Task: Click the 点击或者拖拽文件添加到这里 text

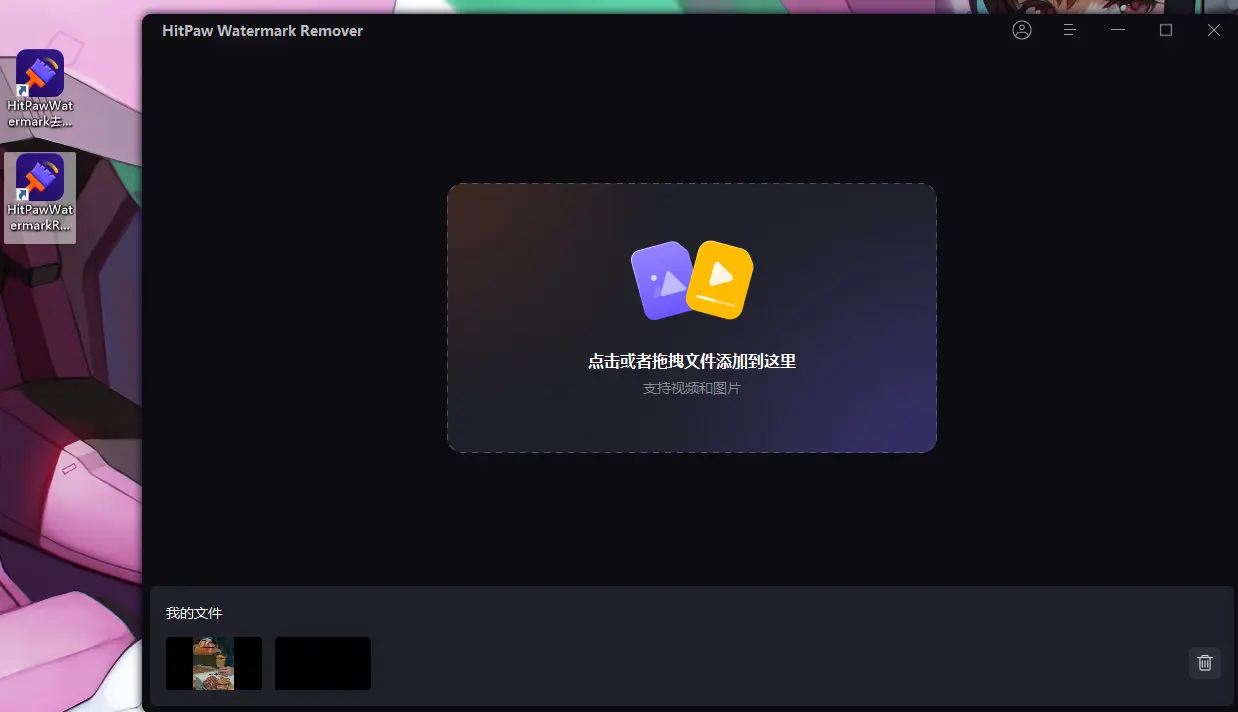Action: 692,362
